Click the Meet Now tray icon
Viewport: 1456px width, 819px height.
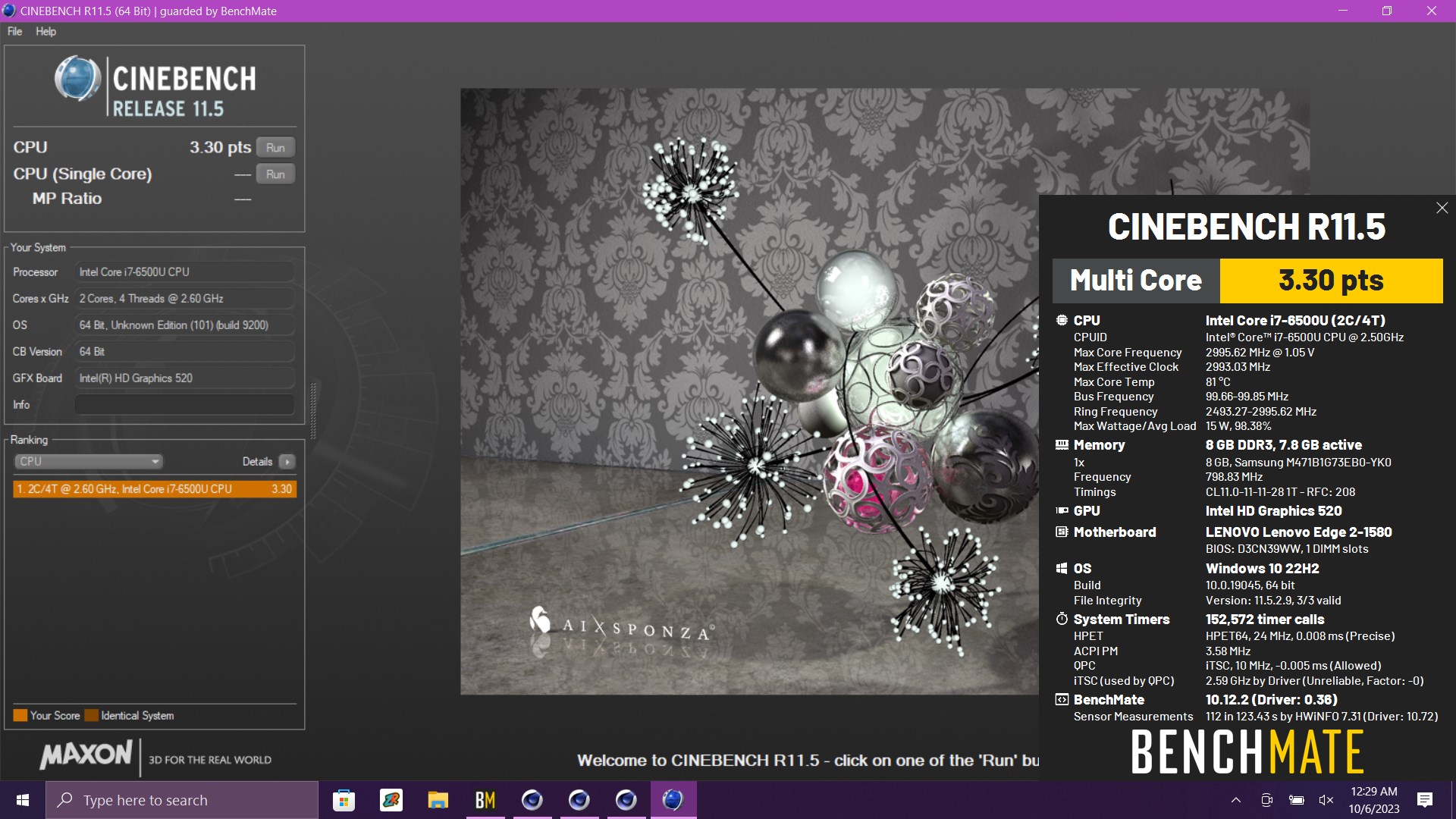pyautogui.click(x=1266, y=800)
